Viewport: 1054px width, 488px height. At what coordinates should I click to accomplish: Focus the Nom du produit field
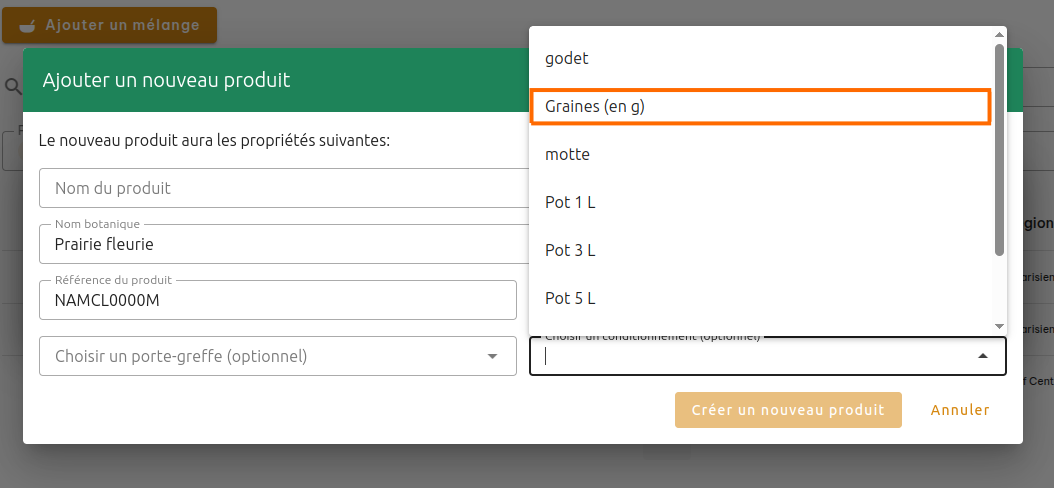[280, 188]
